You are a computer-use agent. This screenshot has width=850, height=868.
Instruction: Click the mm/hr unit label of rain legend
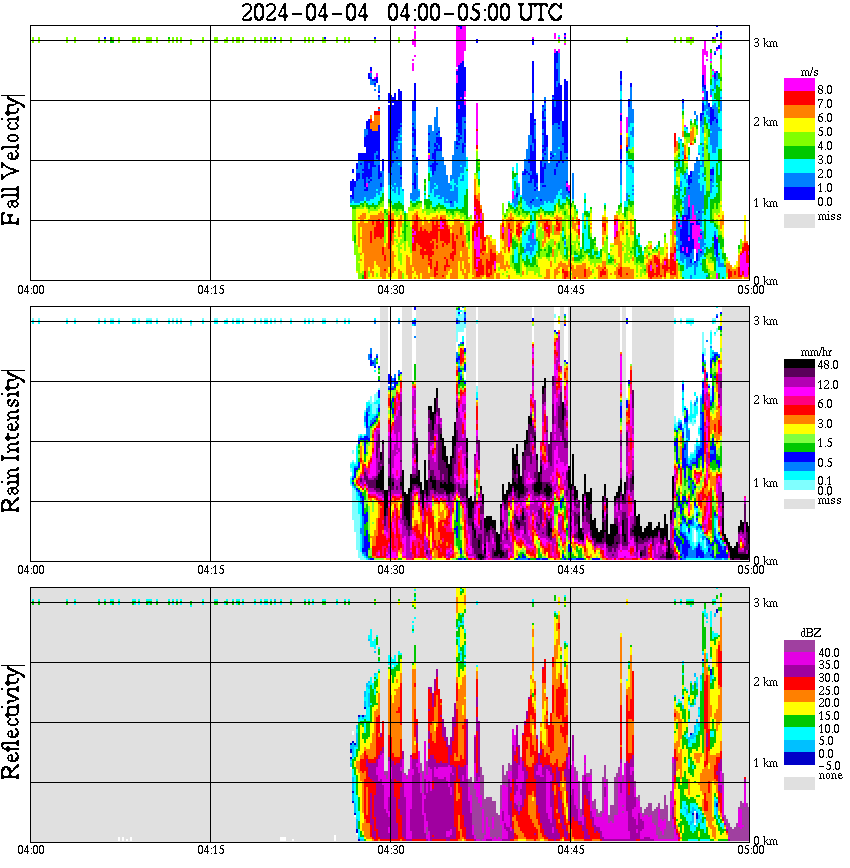click(816, 353)
